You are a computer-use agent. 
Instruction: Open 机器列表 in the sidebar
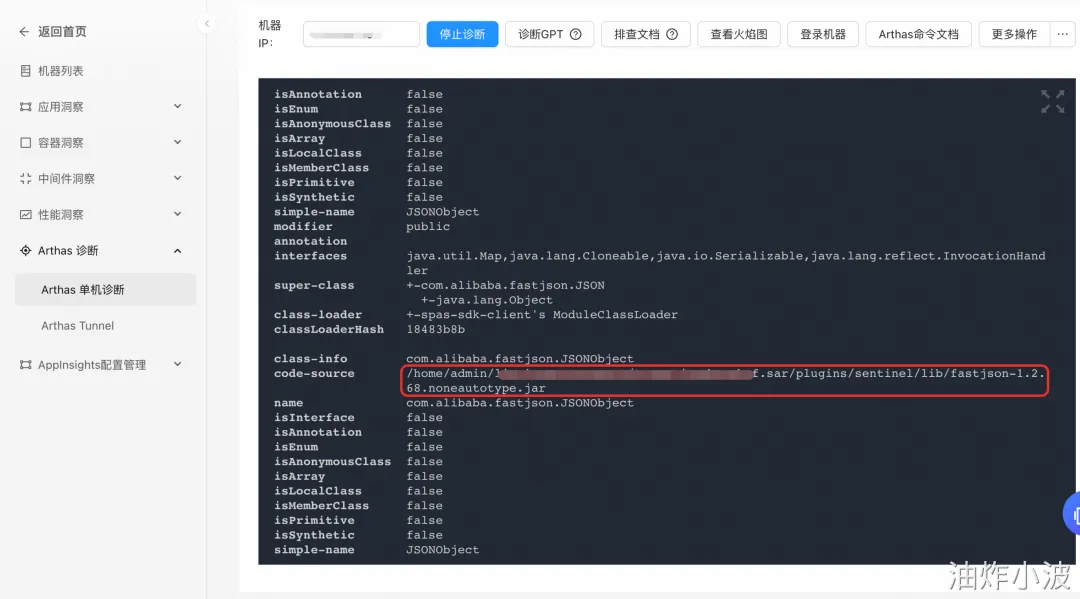click(61, 71)
